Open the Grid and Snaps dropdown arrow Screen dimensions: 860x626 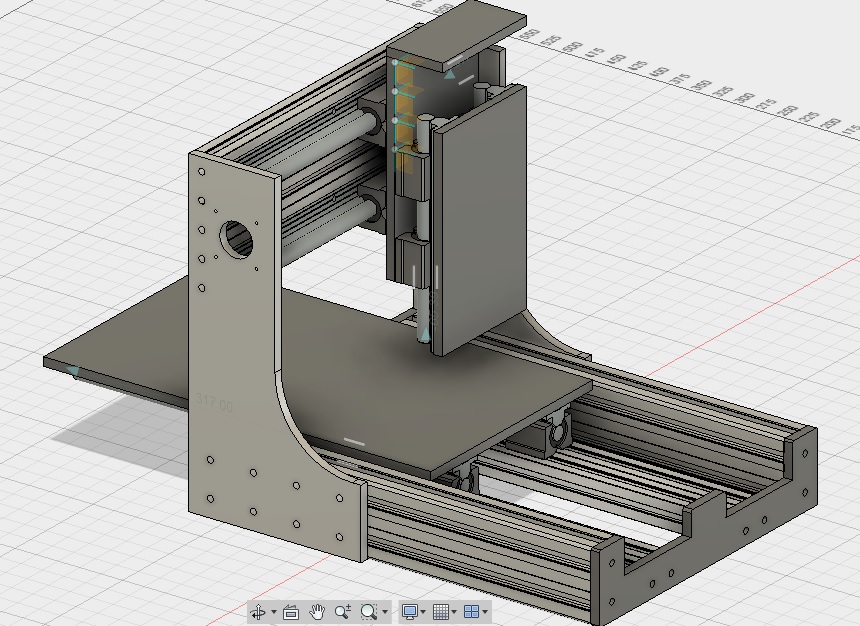coord(454,612)
